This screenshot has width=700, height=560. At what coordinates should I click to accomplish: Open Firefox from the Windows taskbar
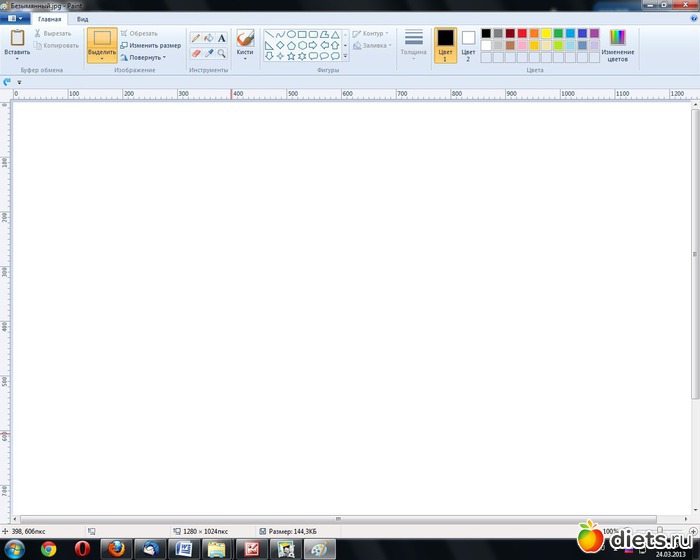point(116,548)
